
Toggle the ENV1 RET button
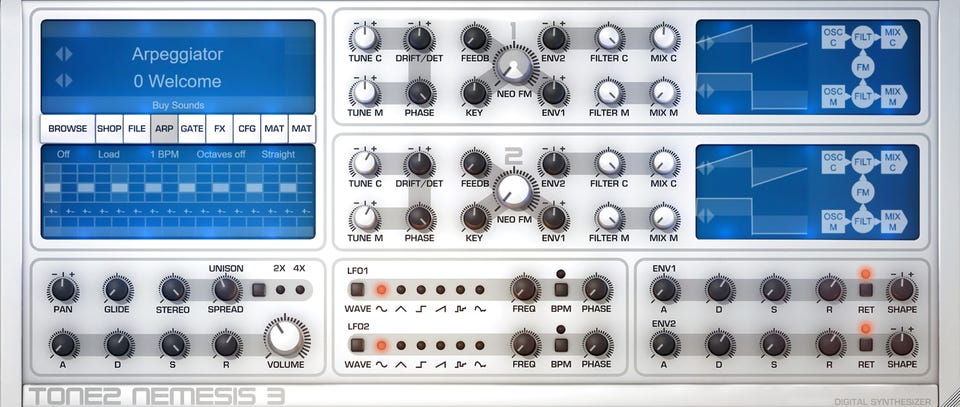865,290
